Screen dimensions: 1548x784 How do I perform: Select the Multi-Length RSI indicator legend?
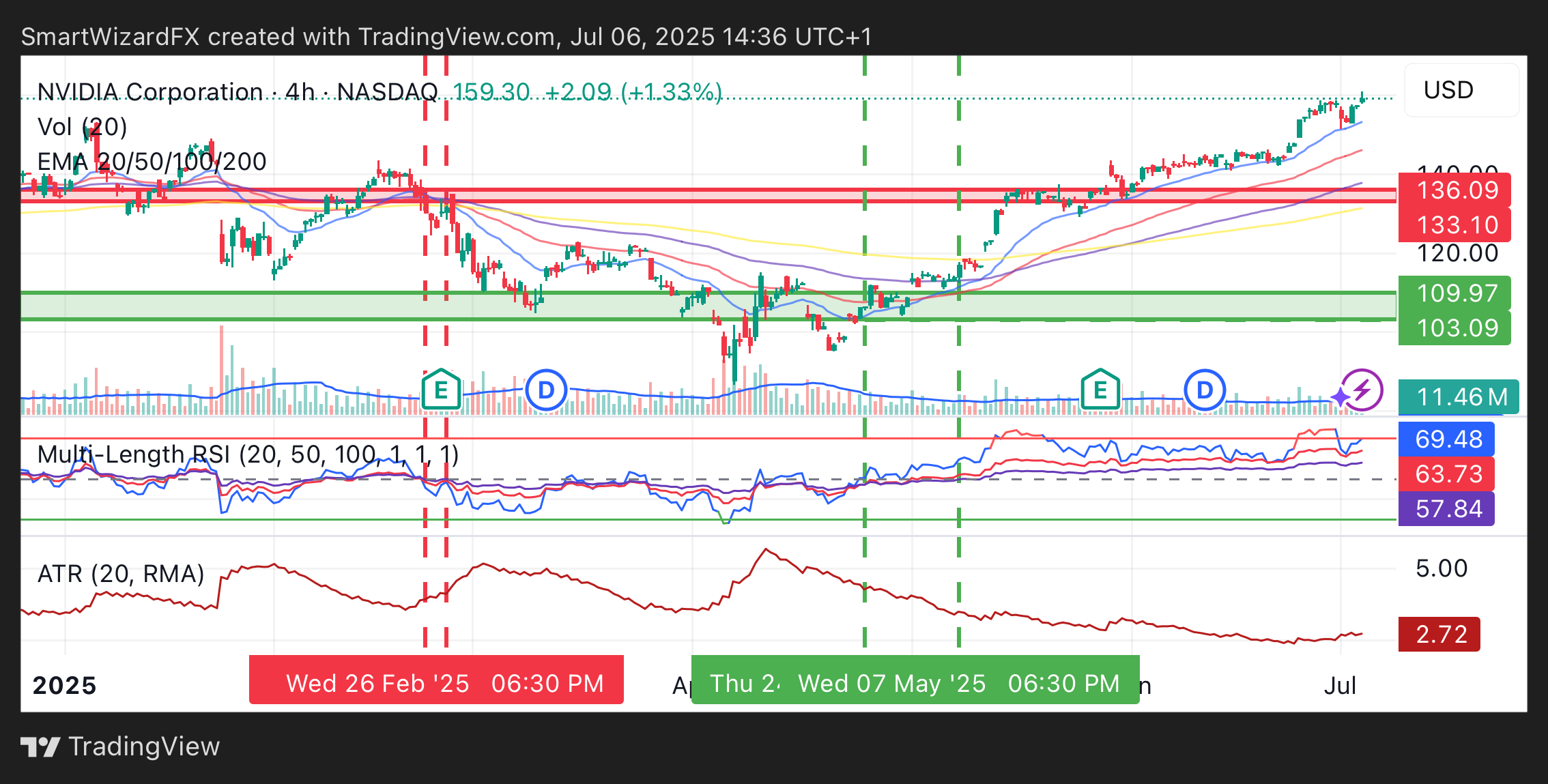(x=248, y=454)
